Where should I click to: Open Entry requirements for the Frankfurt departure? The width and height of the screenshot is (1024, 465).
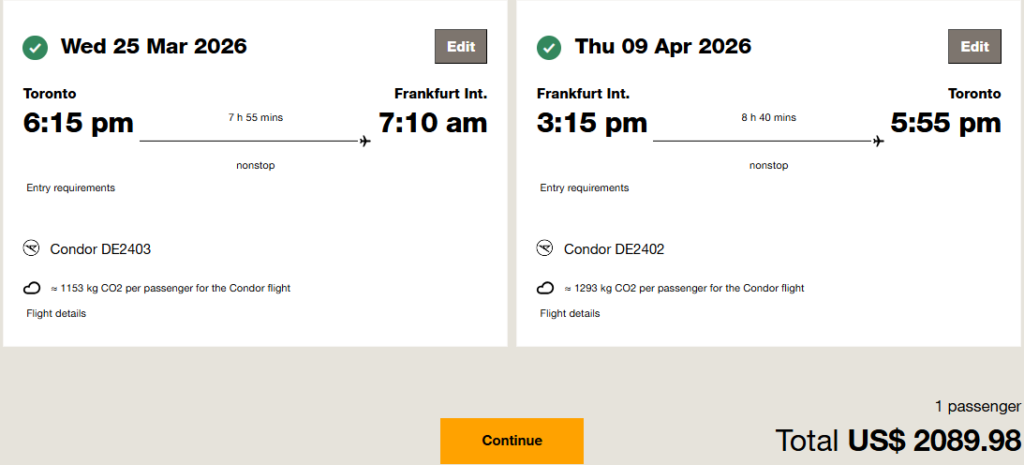pyautogui.click(x=584, y=188)
